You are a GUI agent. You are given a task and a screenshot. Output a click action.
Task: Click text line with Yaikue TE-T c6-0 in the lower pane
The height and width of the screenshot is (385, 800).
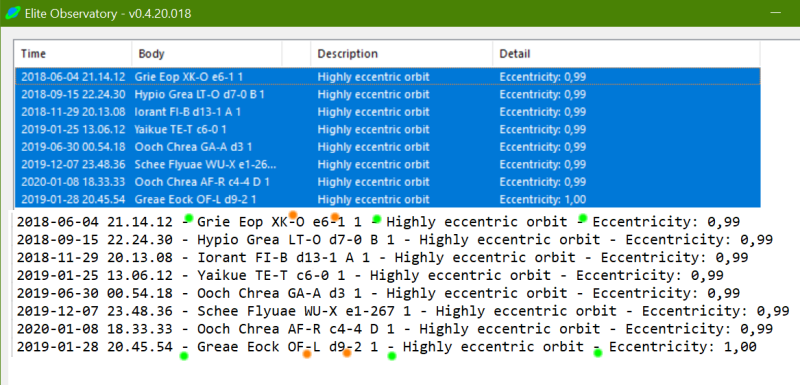(x=370, y=275)
